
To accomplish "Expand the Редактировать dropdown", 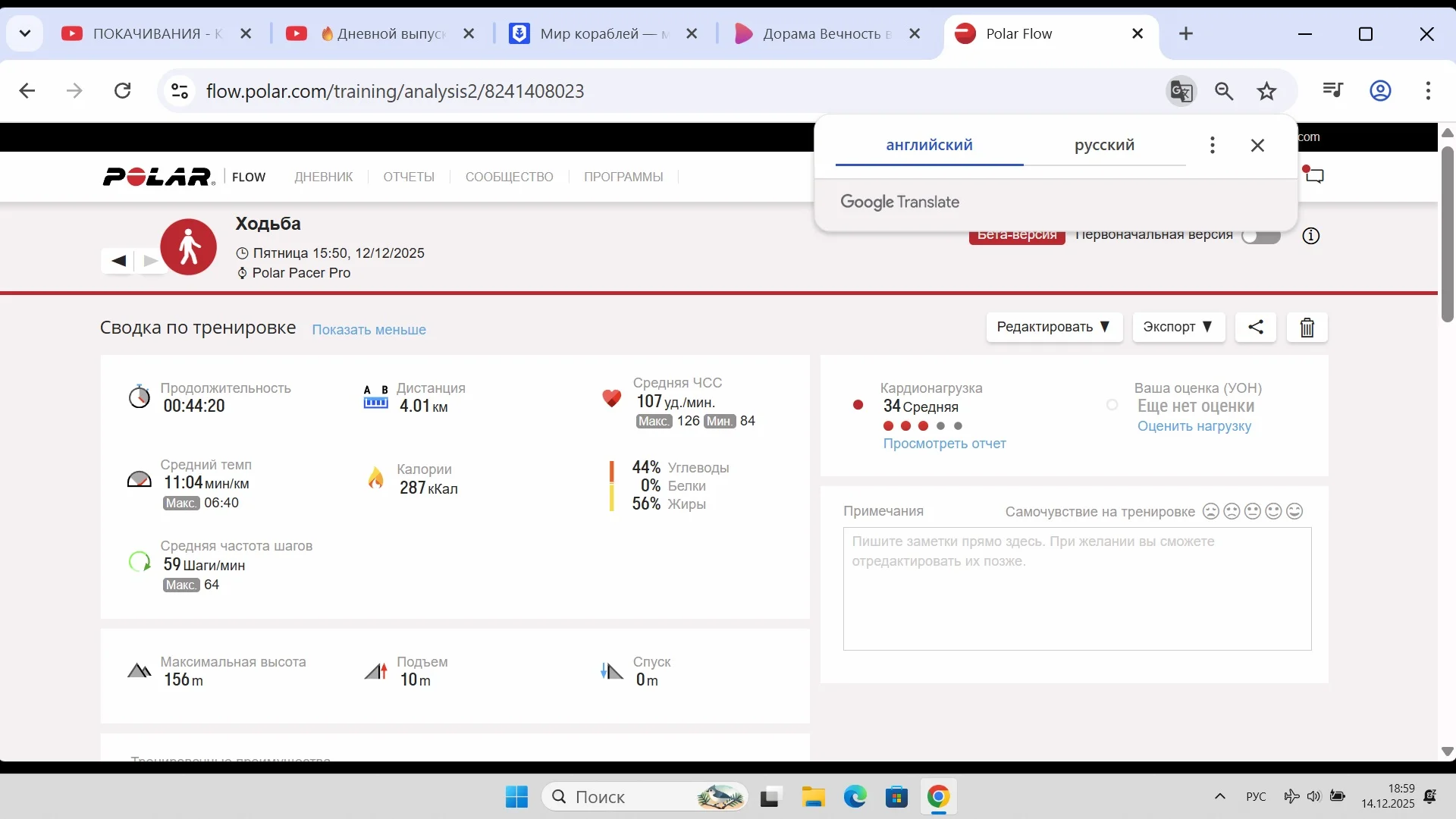I will (x=1053, y=327).
